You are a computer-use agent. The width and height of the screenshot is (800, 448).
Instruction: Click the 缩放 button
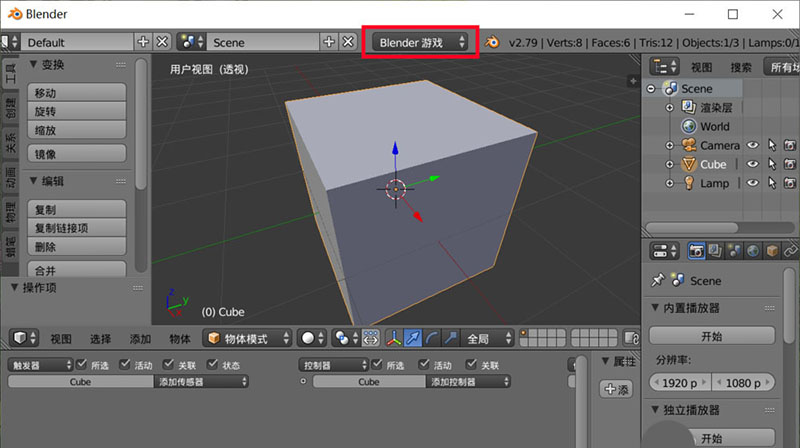tap(77, 130)
